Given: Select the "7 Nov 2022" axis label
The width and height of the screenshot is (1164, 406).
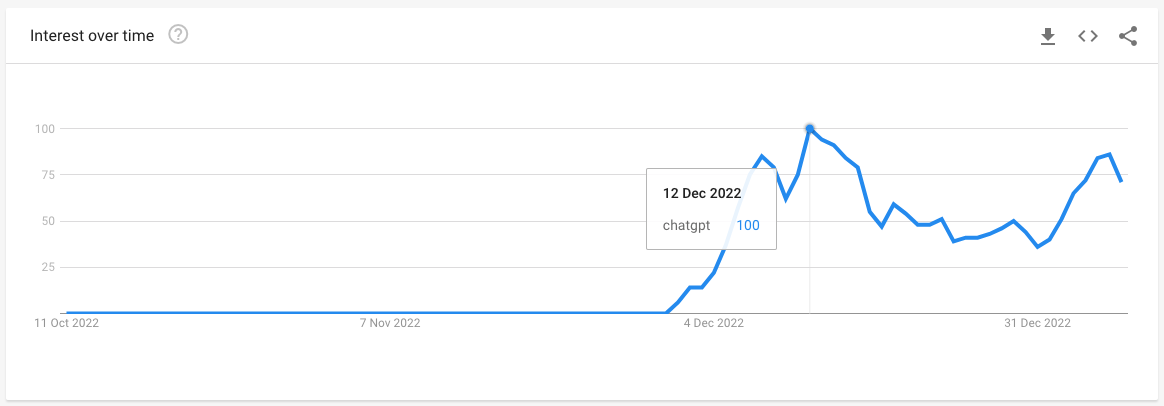Looking at the screenshot, I should tap(392, 323).
